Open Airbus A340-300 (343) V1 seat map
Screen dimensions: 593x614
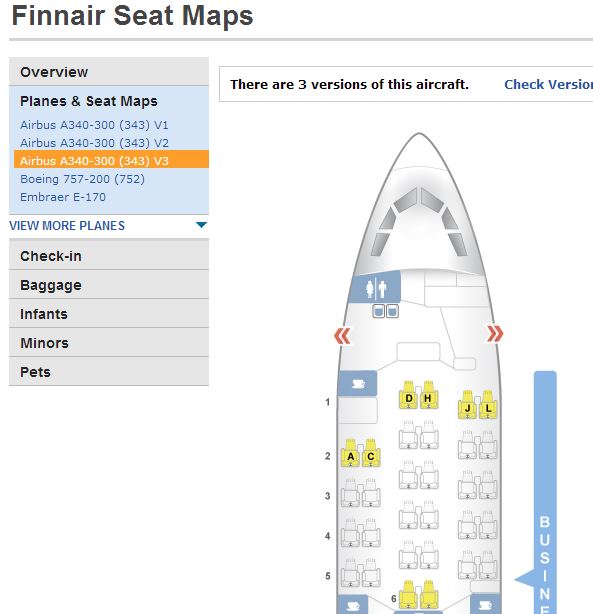click(x=94, y=125)
